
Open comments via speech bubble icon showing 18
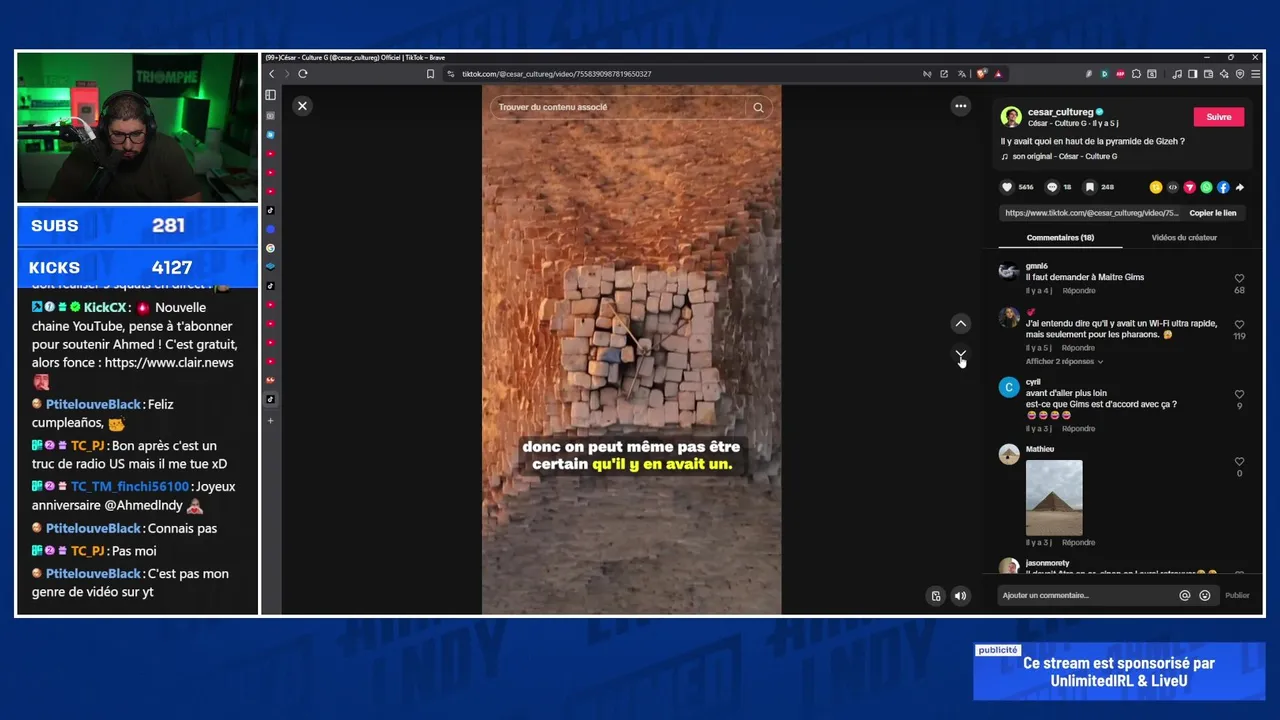(x=1052, y=187)
